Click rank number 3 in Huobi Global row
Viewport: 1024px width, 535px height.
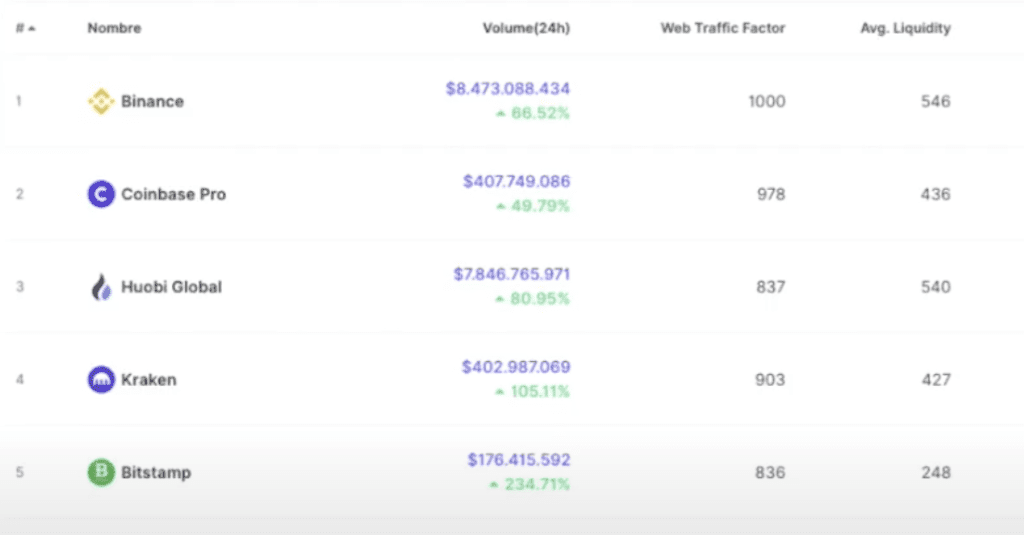pyautogui.click(x=20, y=287)
